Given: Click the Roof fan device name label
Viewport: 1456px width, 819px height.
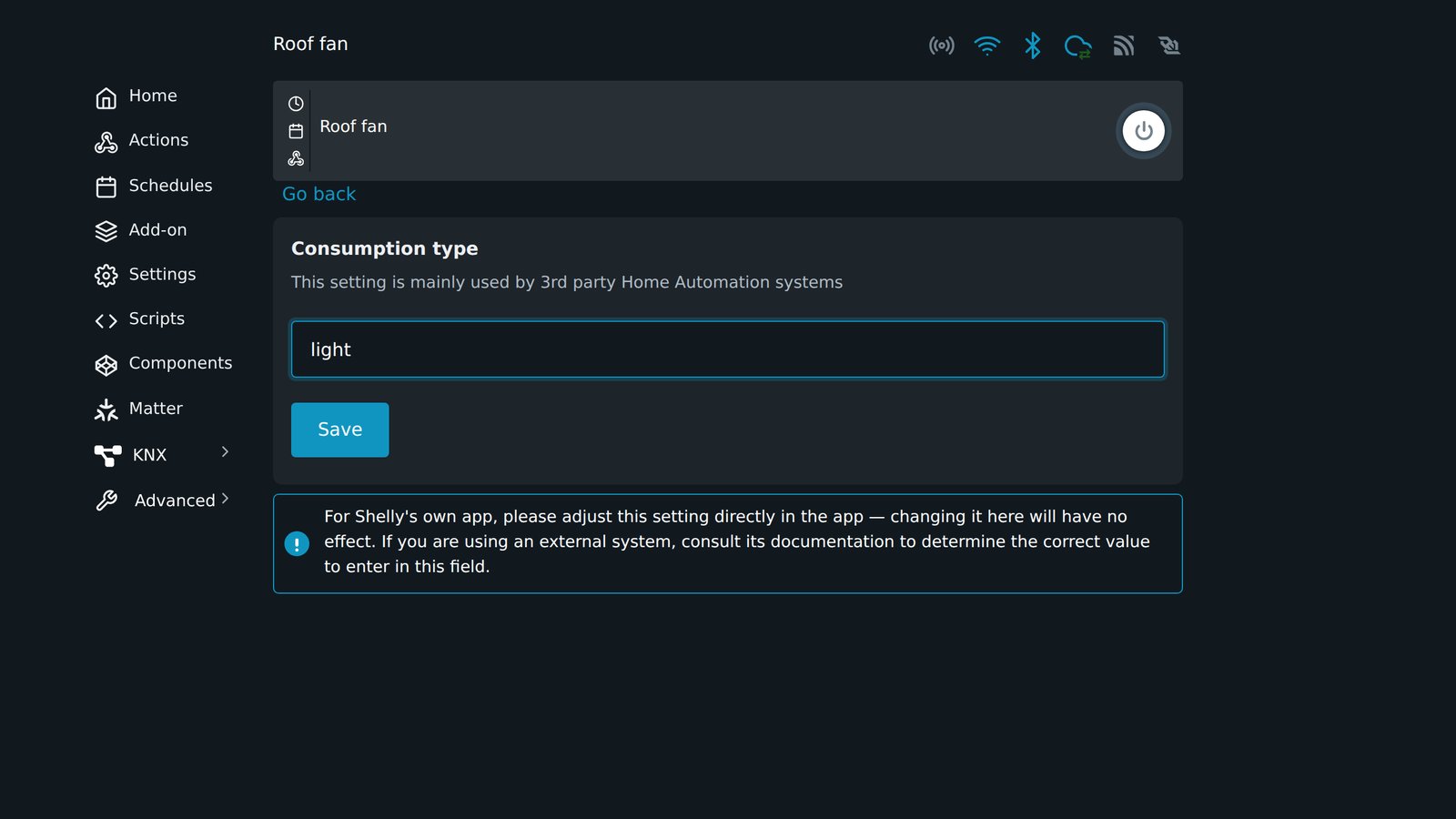Looking at the screenshot, I should tap(353, 126).
